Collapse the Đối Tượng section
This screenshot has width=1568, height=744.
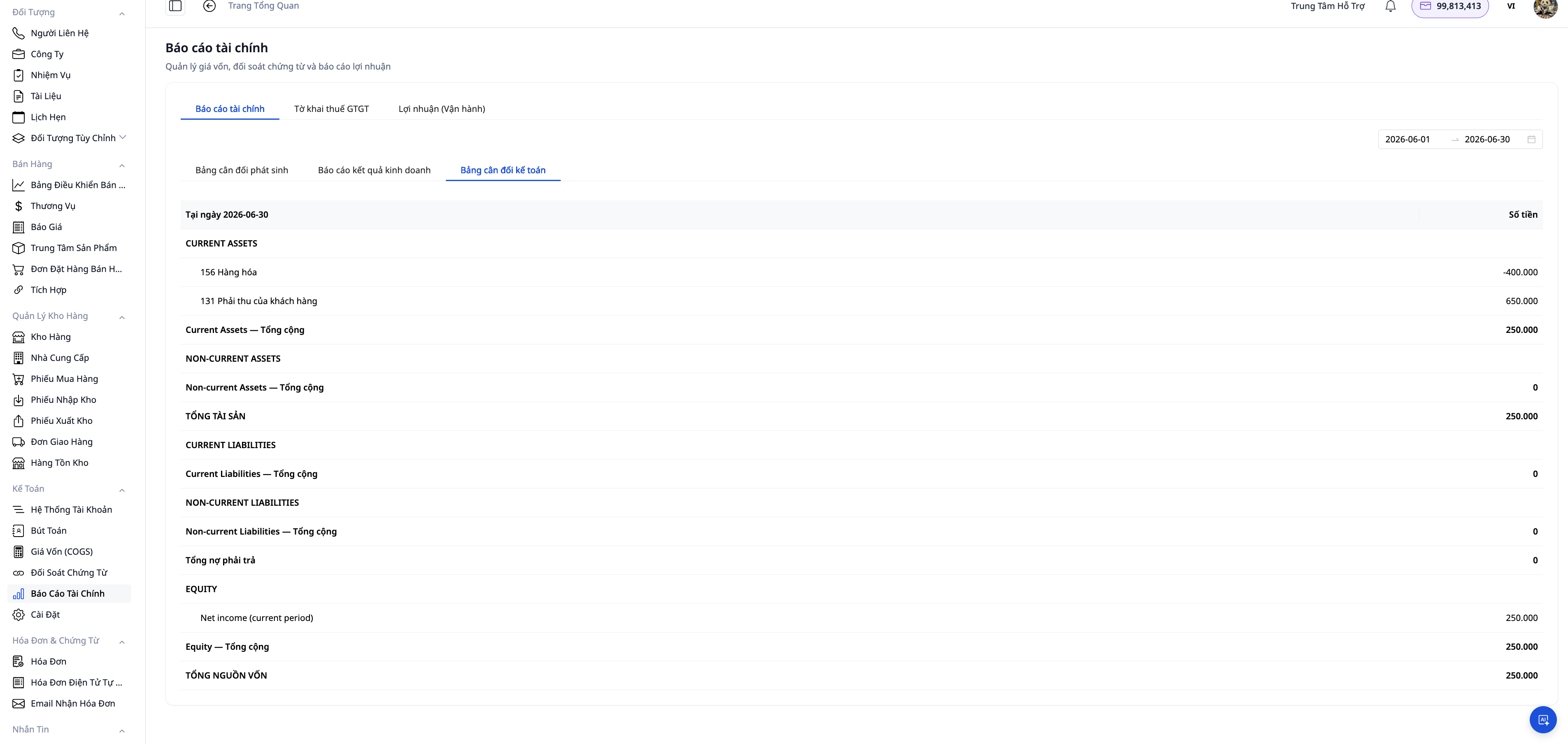coord(122,14)
